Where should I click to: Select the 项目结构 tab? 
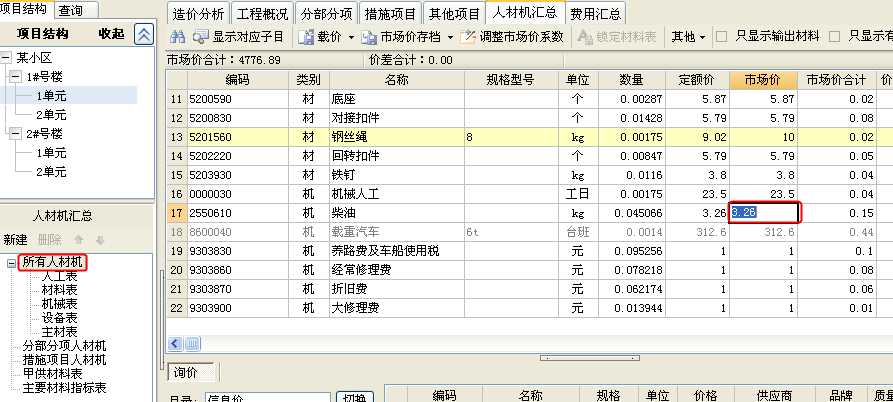(24, 9)
